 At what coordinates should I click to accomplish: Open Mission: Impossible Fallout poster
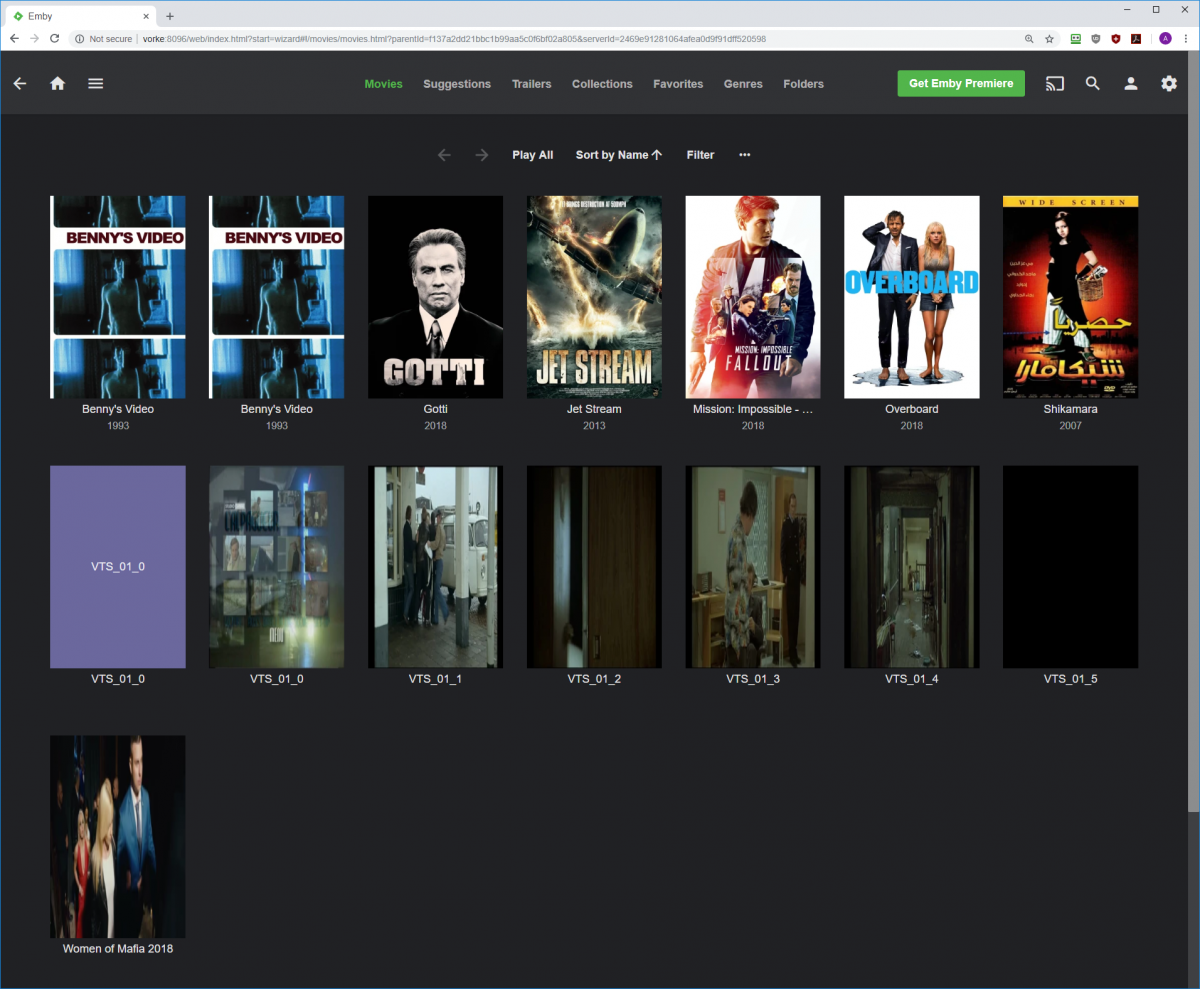pyautogui.click(x=753, y=297)
